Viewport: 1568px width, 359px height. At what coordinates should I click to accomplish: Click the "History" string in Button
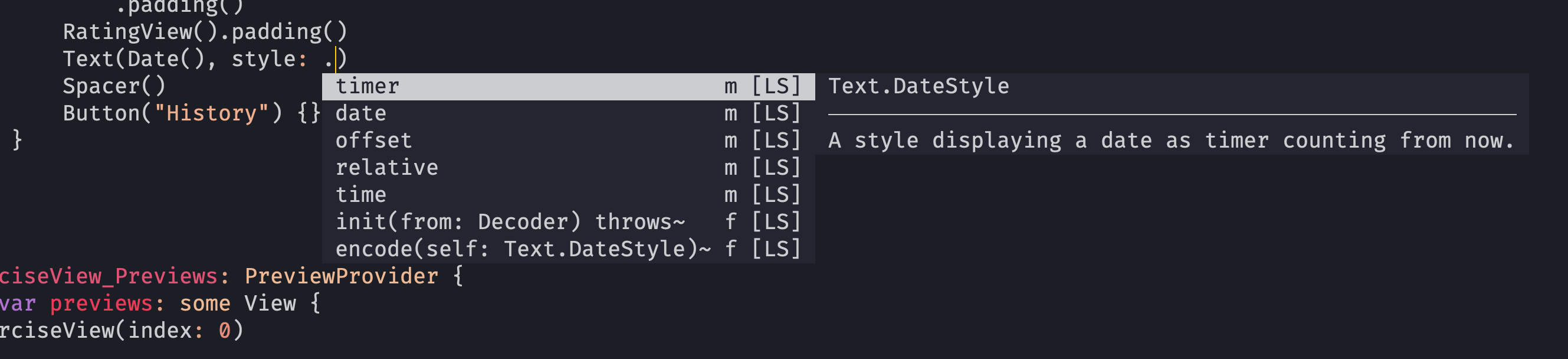211,113
